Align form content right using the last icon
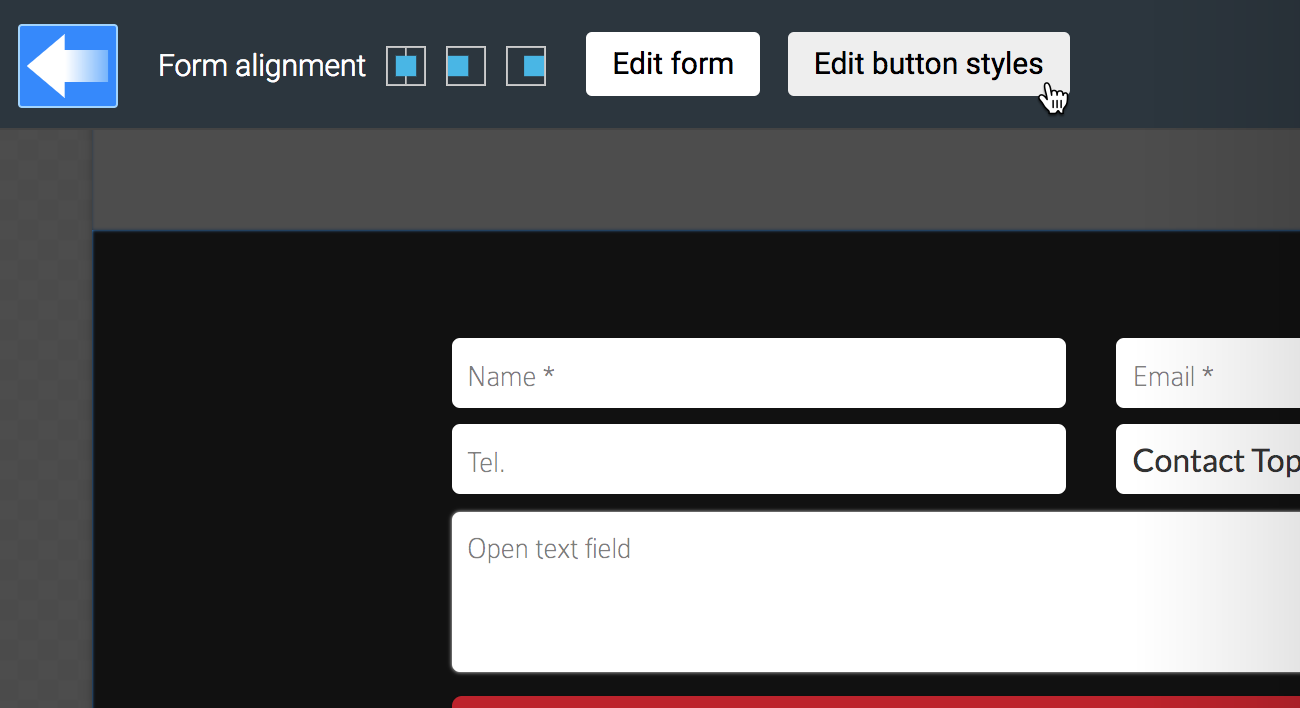This screenshot has height=708, width=1300. (x=525, y=65)
